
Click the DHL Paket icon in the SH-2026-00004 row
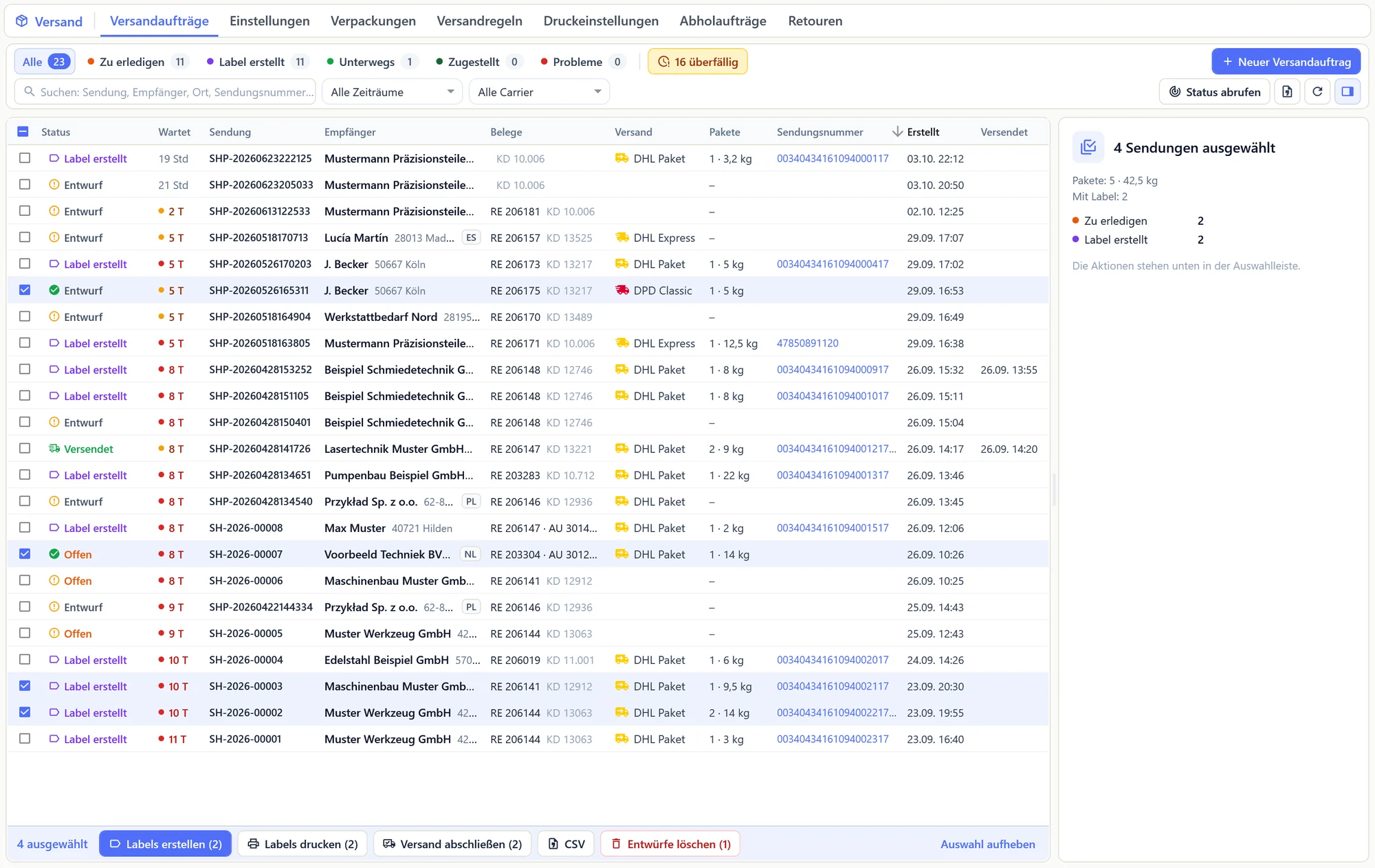(x=622, y=660)
